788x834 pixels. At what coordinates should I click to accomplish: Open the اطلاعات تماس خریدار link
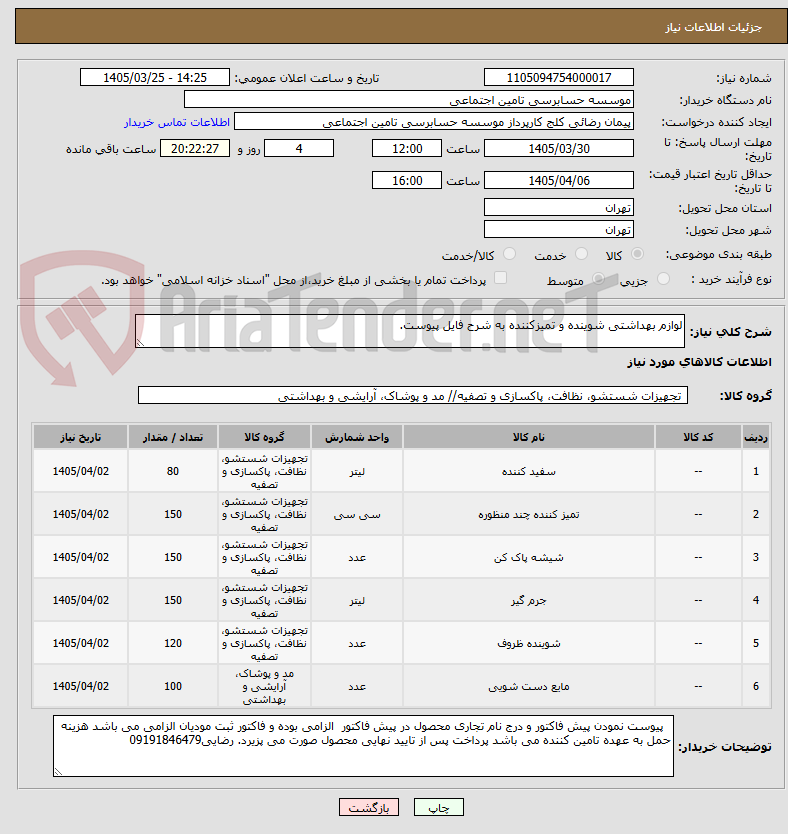click(177, 122)
